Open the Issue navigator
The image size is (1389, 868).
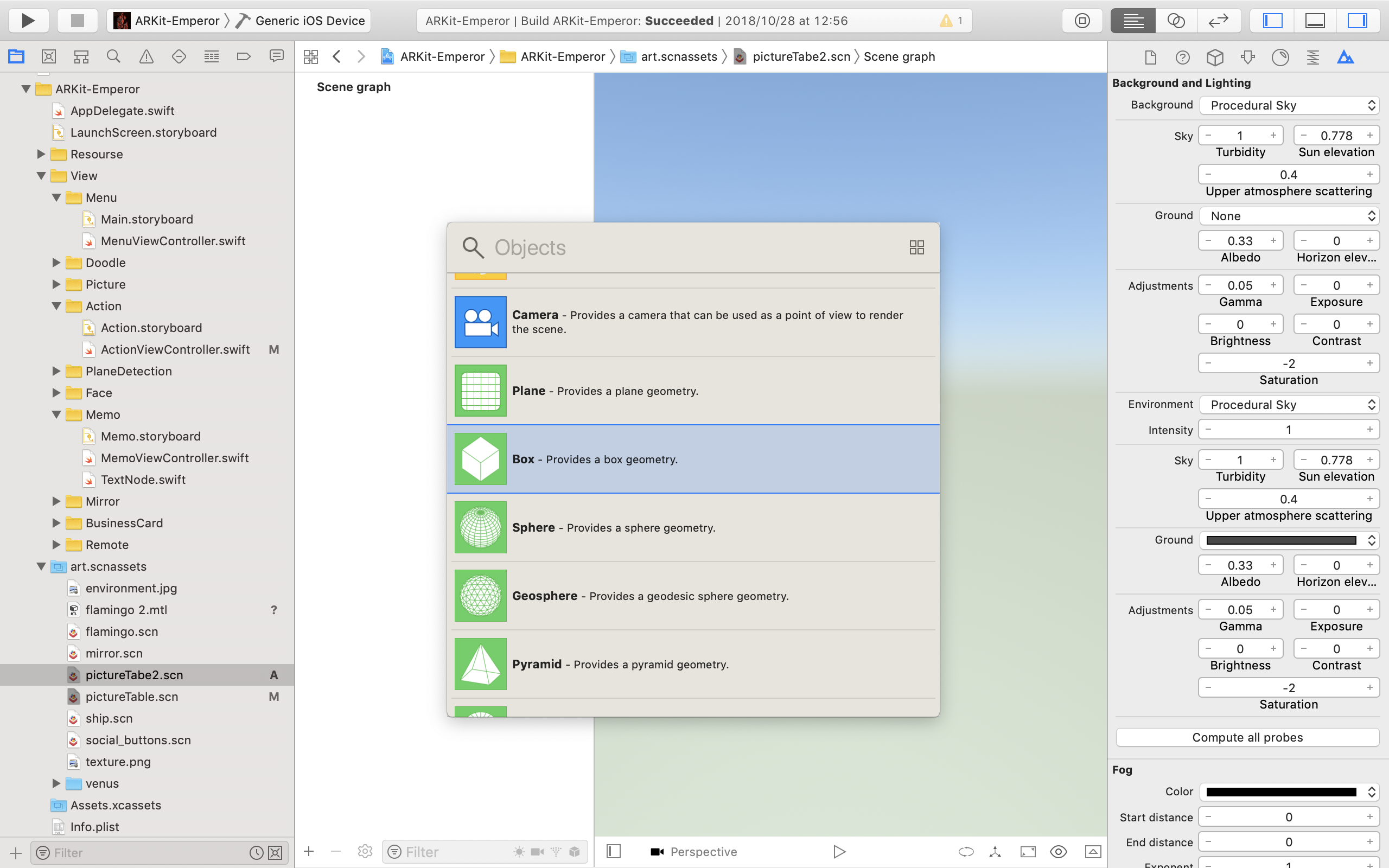click(146, 56)
